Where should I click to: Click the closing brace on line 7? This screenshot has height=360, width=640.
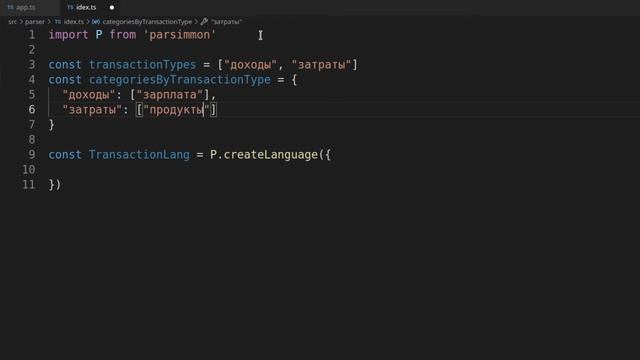[51, 124]
